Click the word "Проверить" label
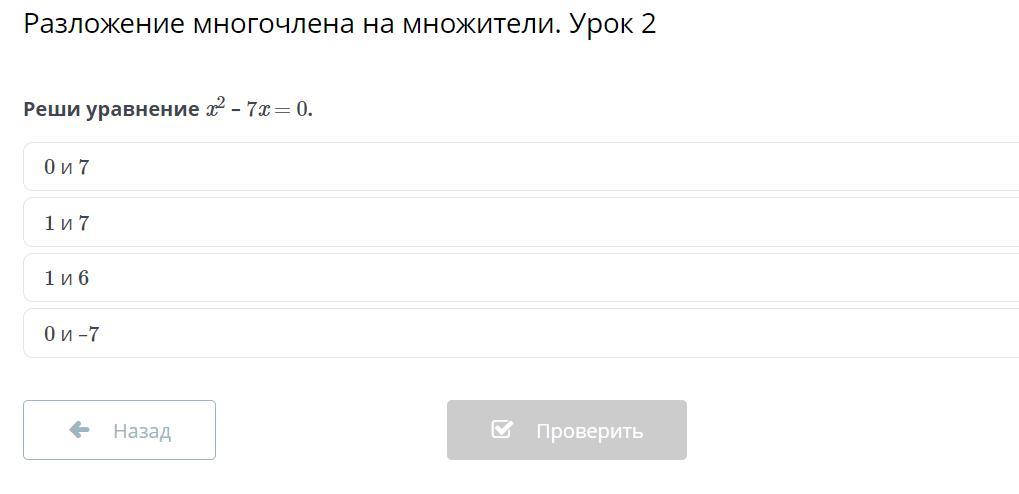Viewport: 1019px width, 494px height. pos(589,431)
